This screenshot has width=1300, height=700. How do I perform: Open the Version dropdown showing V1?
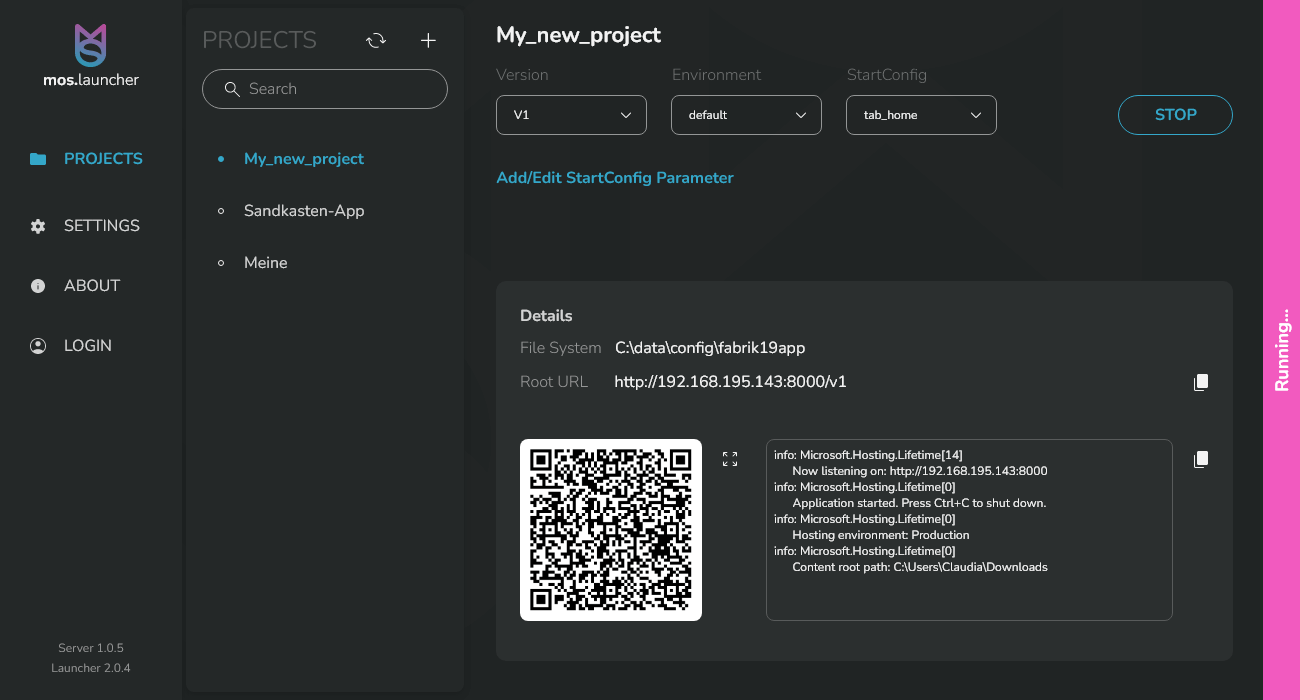tap(571, 115)
